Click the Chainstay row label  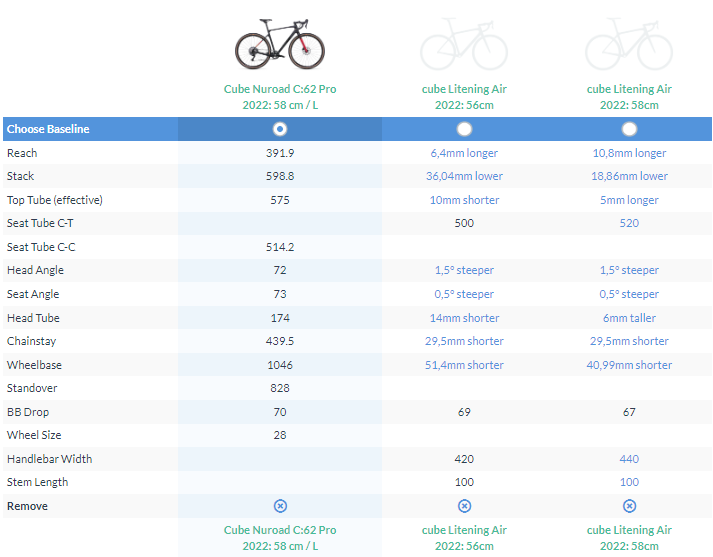click(31, 341)
